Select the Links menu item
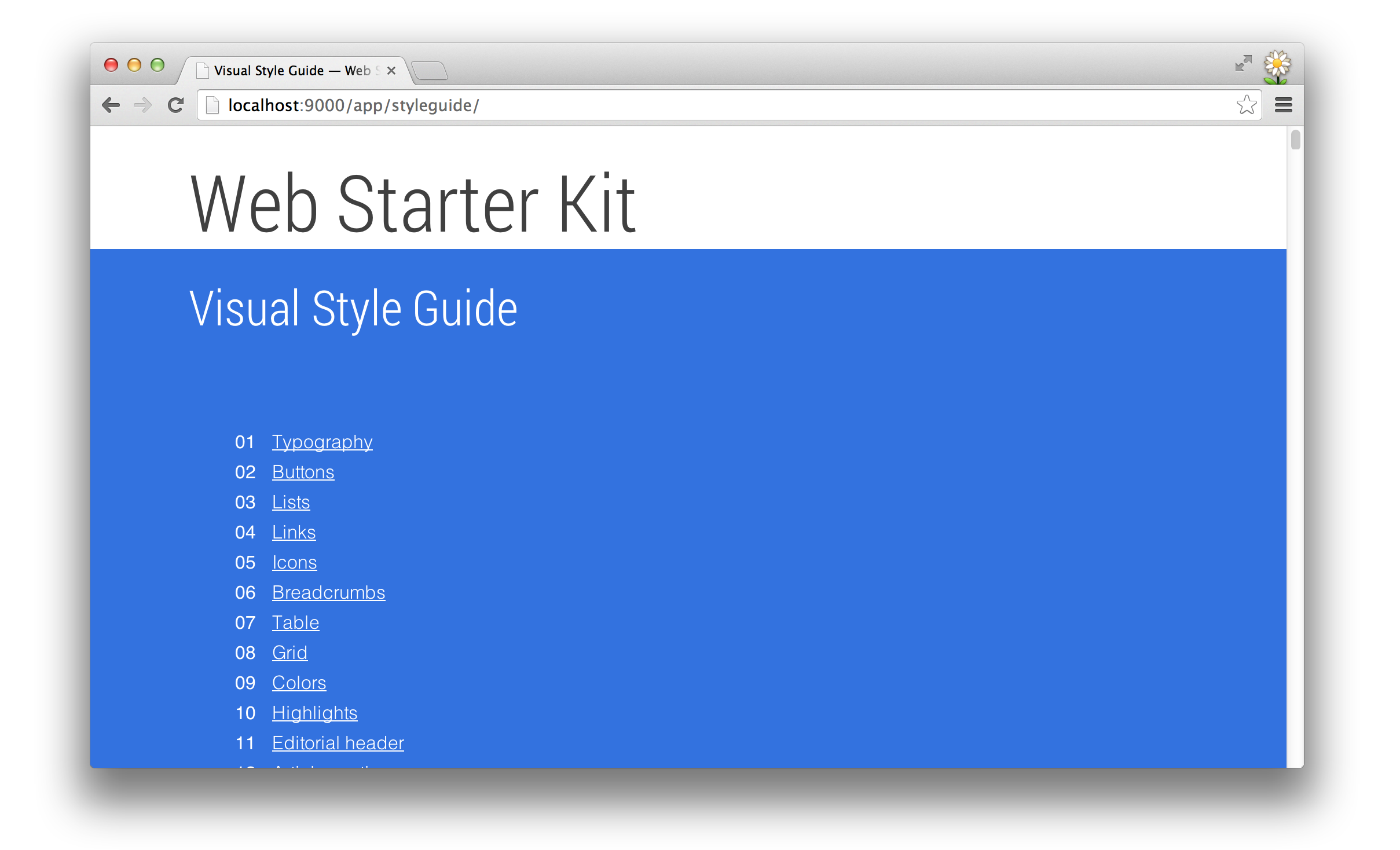1400x850 pixels. (x=292, y=531)
